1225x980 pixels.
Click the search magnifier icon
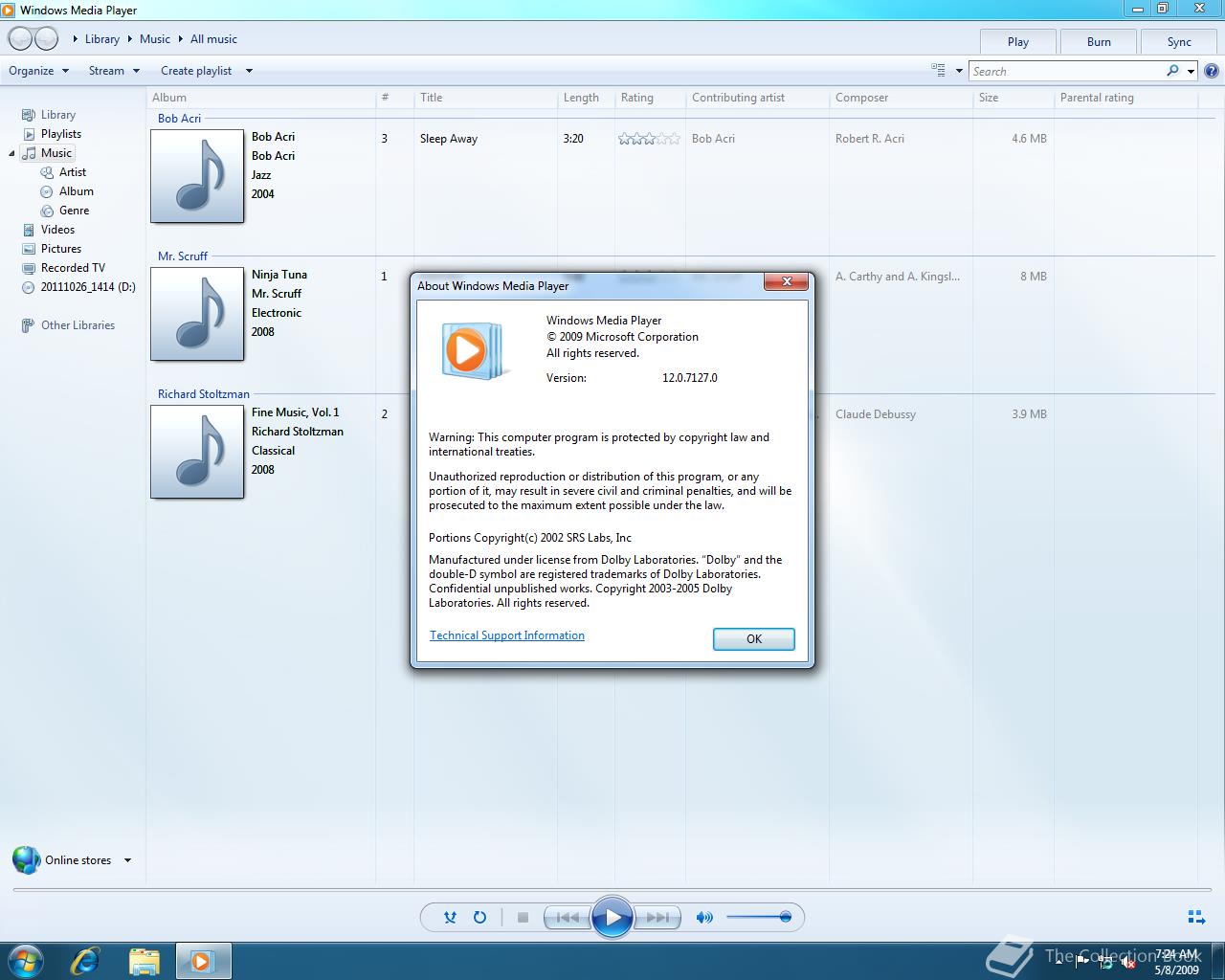point(1173,71)
